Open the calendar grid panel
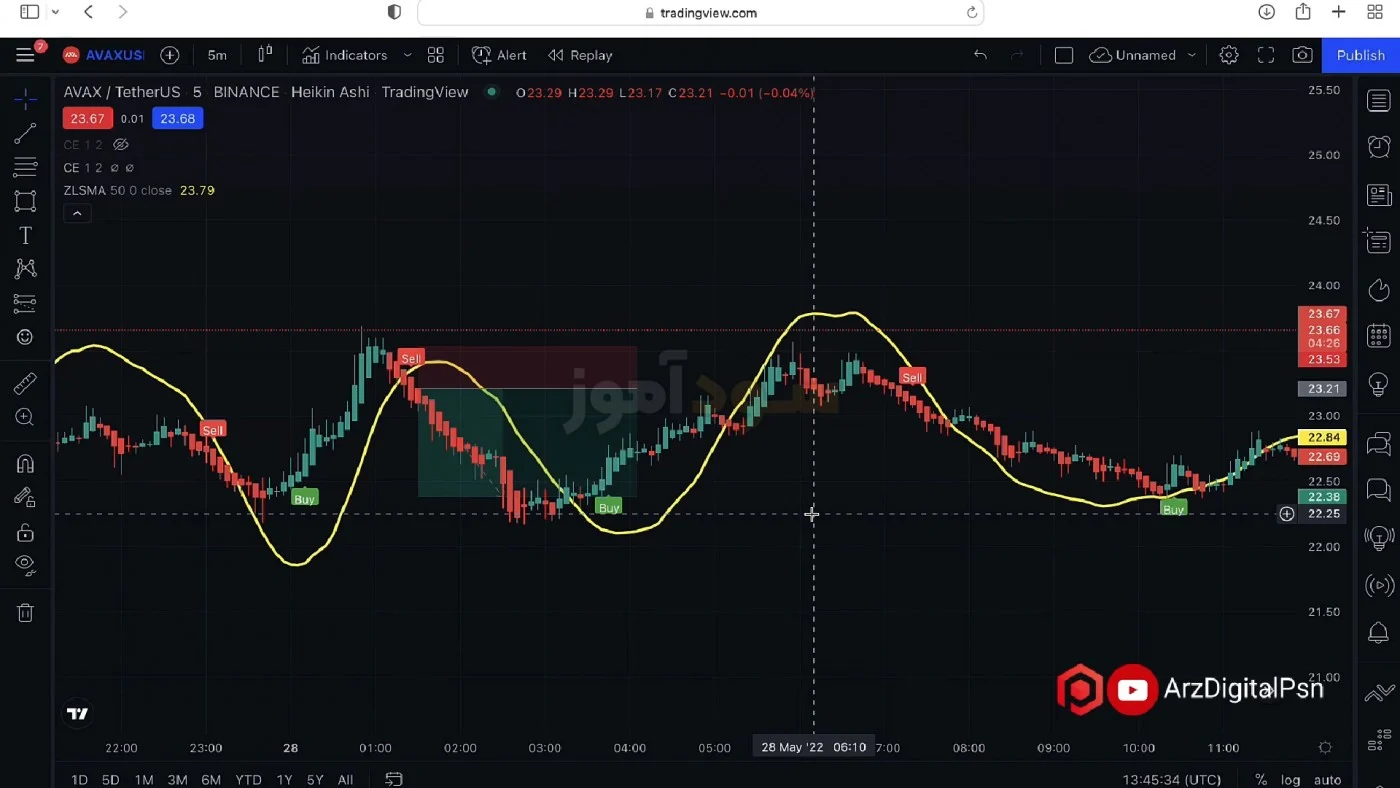1400x788 pixels. tap(1379, 337)
